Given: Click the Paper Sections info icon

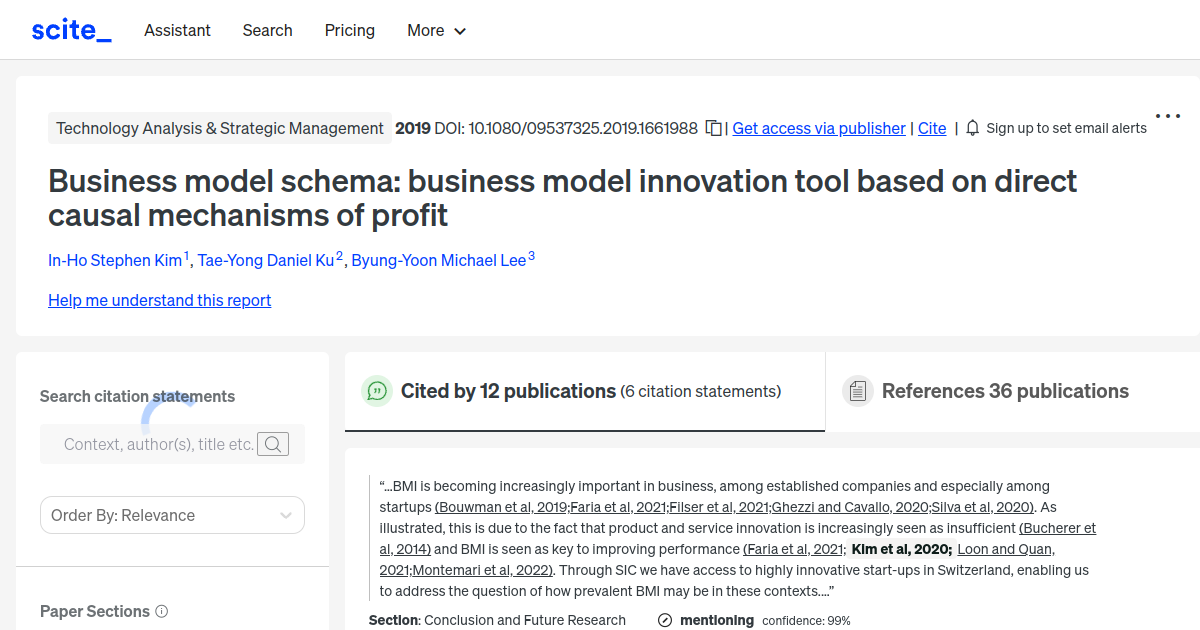Looking at the screenshot, I should click(162, 611).
